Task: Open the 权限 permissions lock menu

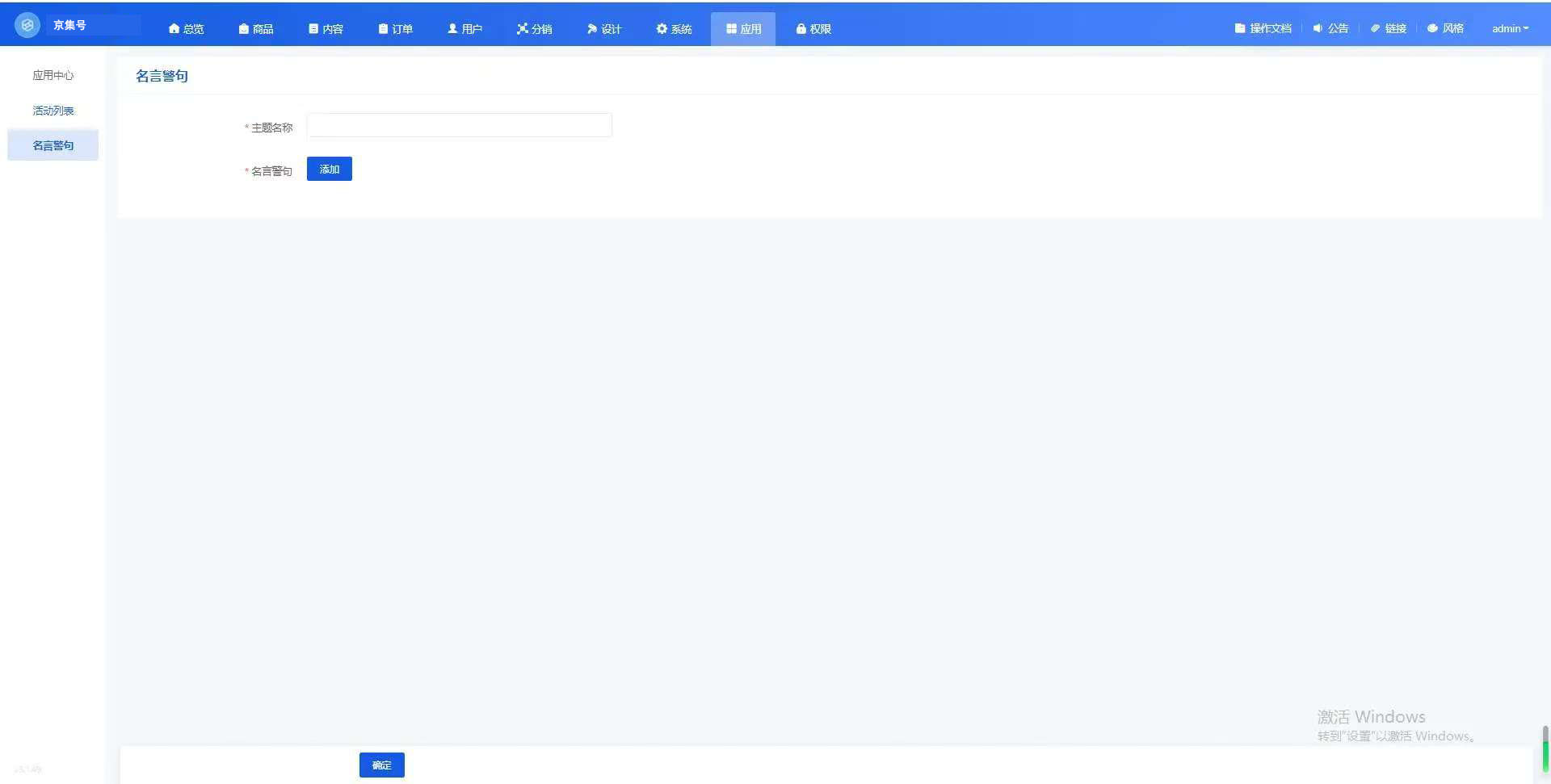Action: point(813,29)
